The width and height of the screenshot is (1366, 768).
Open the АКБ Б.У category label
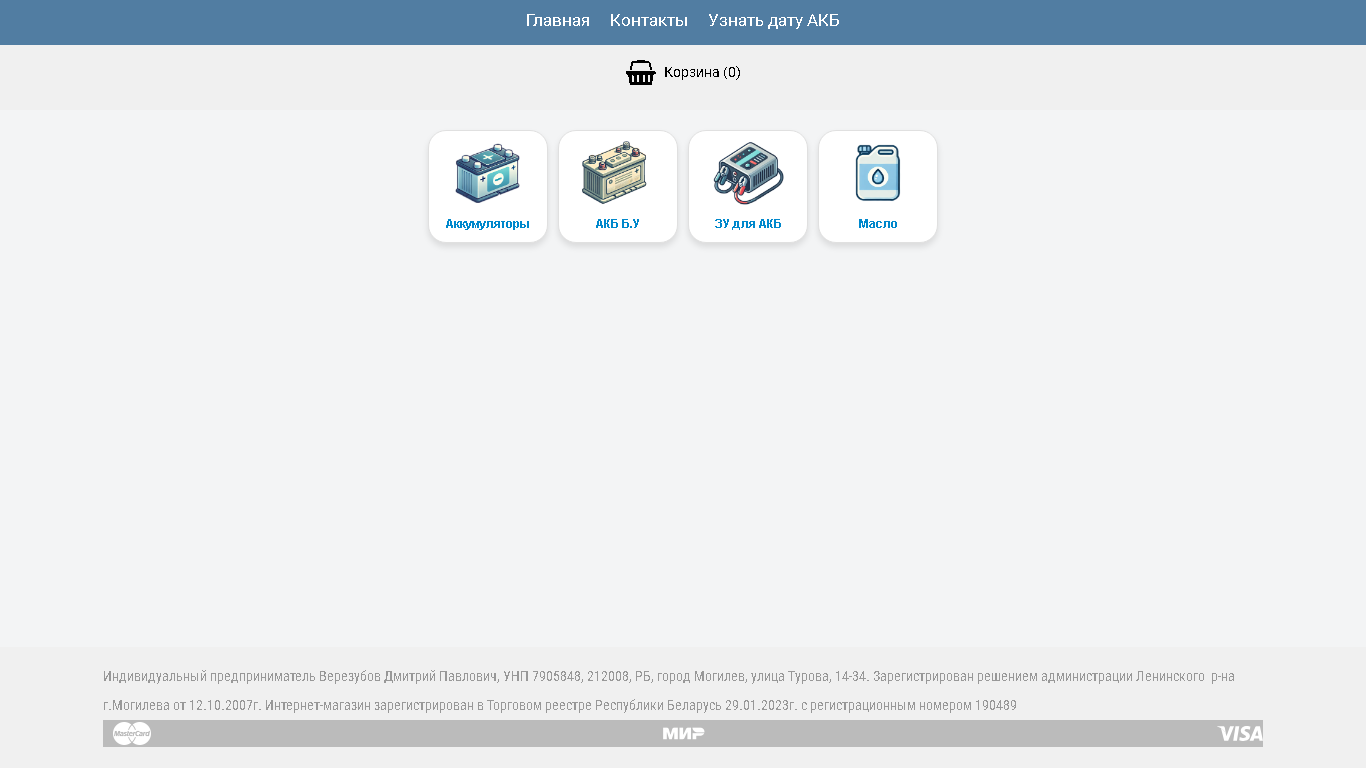[618, 224]
